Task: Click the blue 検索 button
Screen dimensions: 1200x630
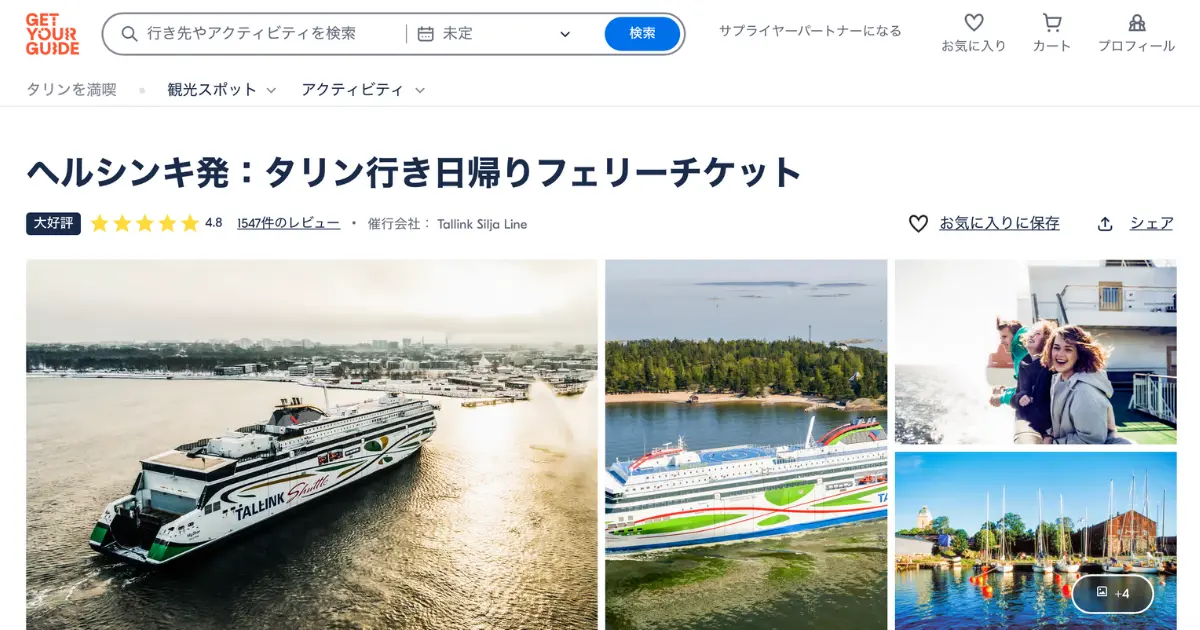Action: click(x=642, y=34)
